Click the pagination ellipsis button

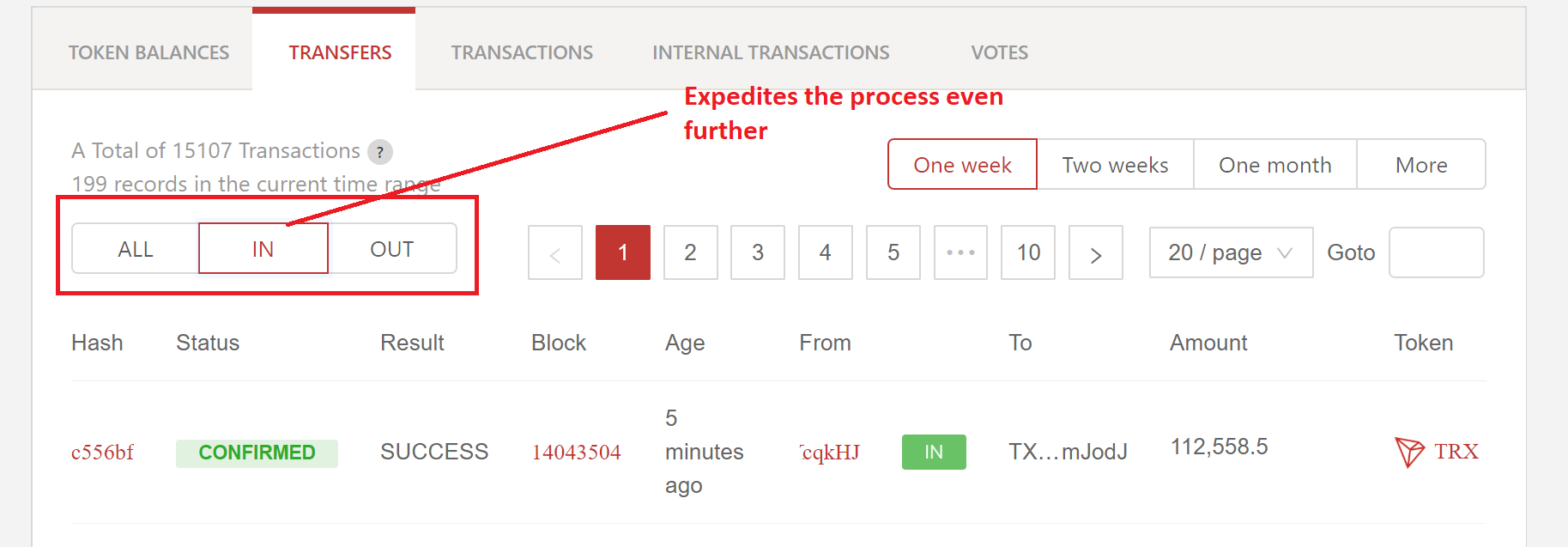[960, 253]
